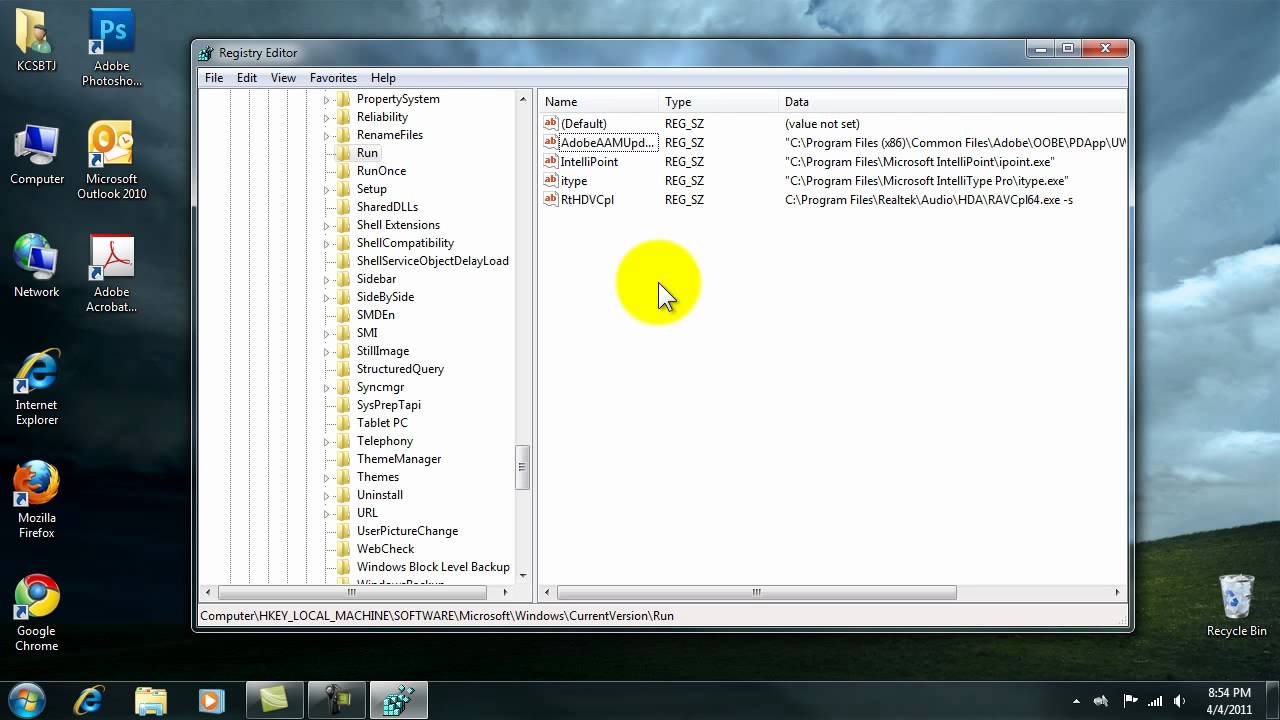
Task: Expand the PropertySystem tree node
Action: click(326, 99)
